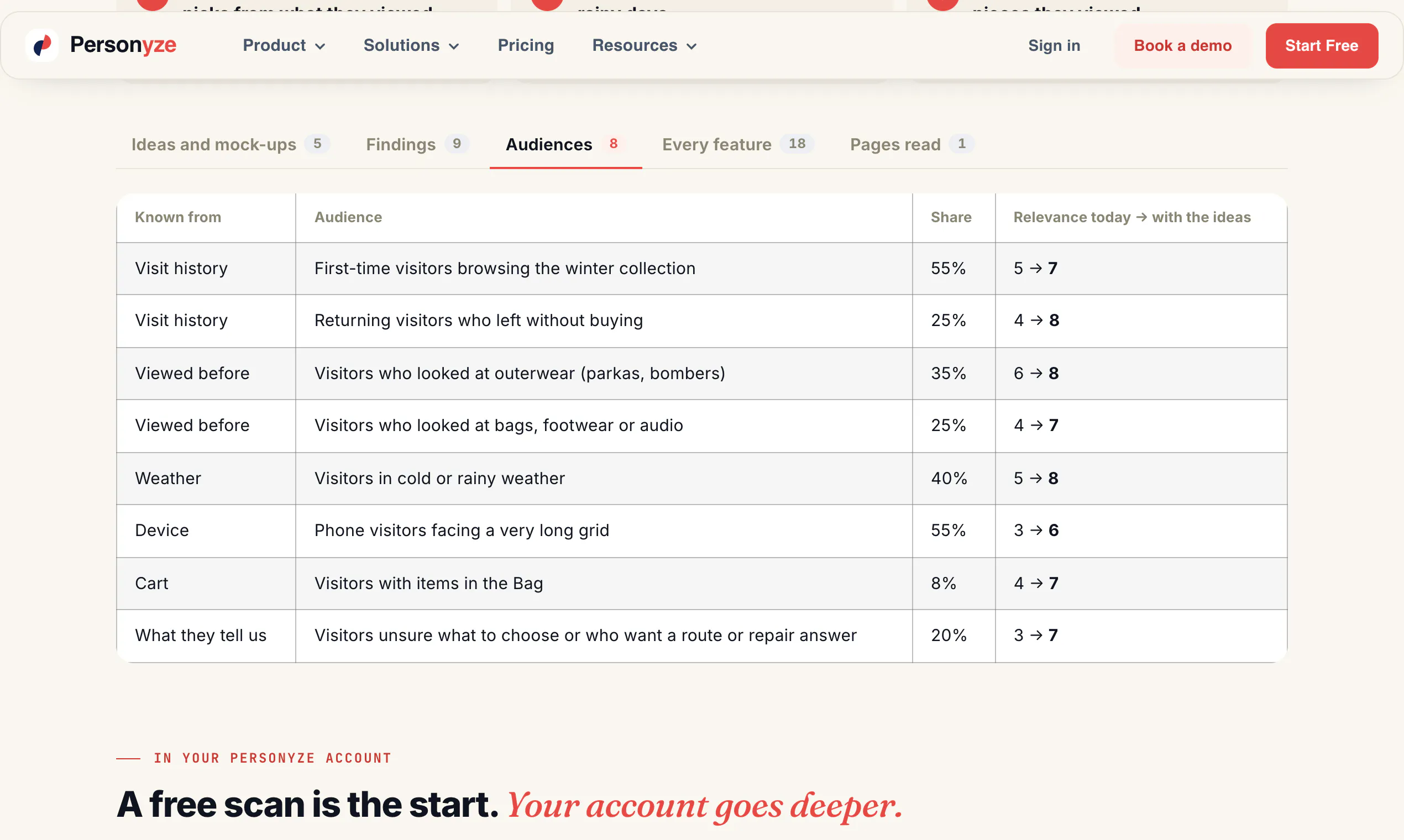1404x840 pixels.
Task: Click 'IN YOUR PERSONYZE ACCOUNT' label
Action: click(x=273, y=759)
